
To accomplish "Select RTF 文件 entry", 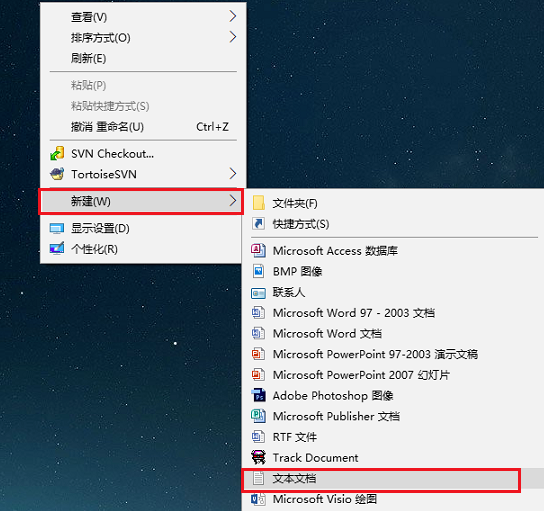I will (x=393, y=437).
